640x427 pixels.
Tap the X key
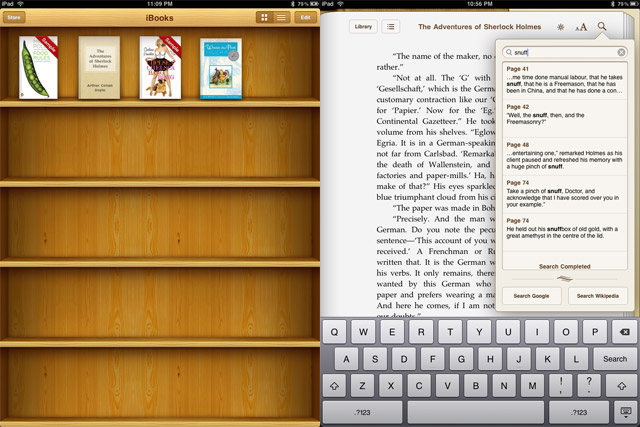[x=391, y=385]
